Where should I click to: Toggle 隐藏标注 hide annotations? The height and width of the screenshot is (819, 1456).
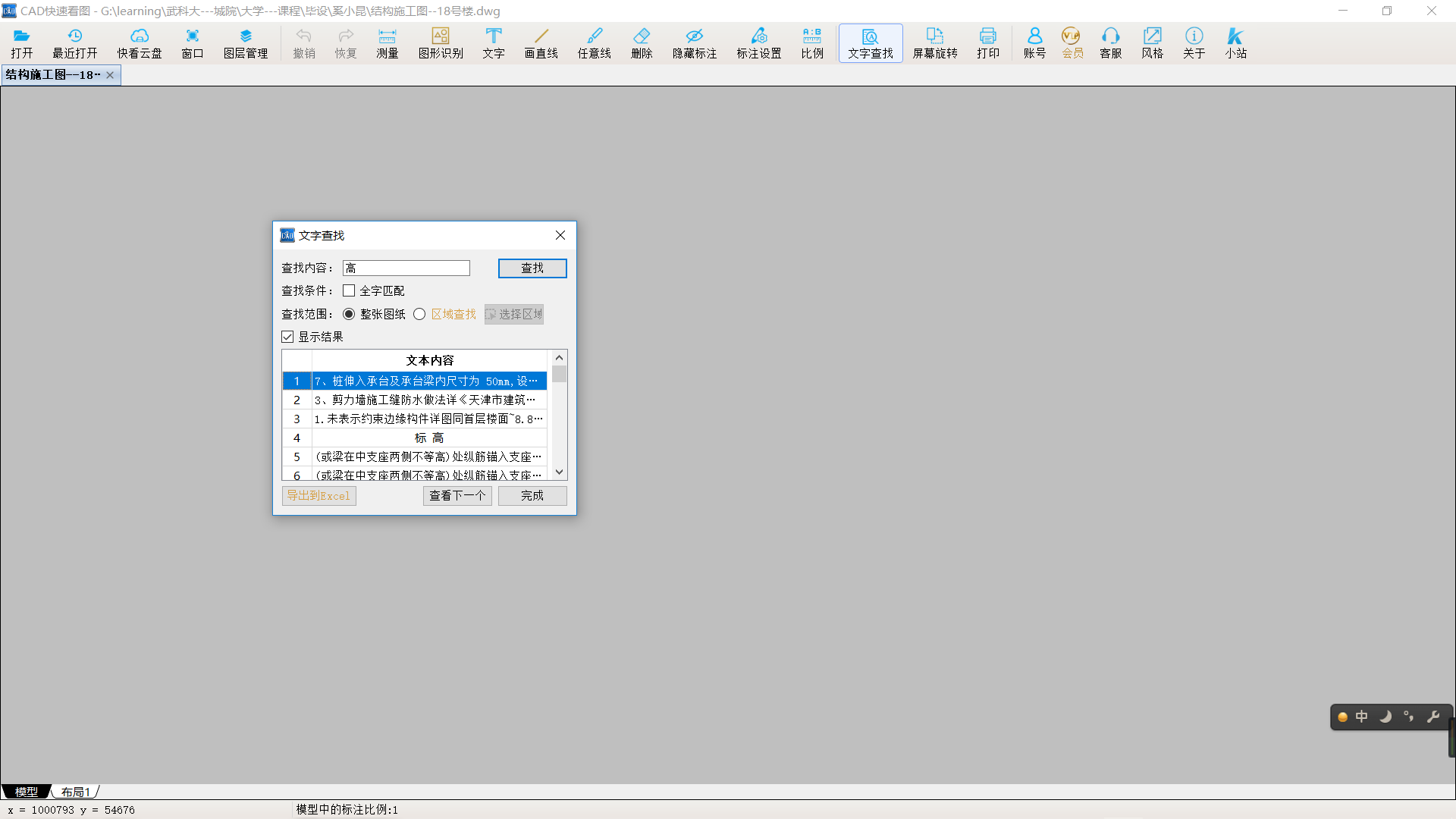(695, 43)
